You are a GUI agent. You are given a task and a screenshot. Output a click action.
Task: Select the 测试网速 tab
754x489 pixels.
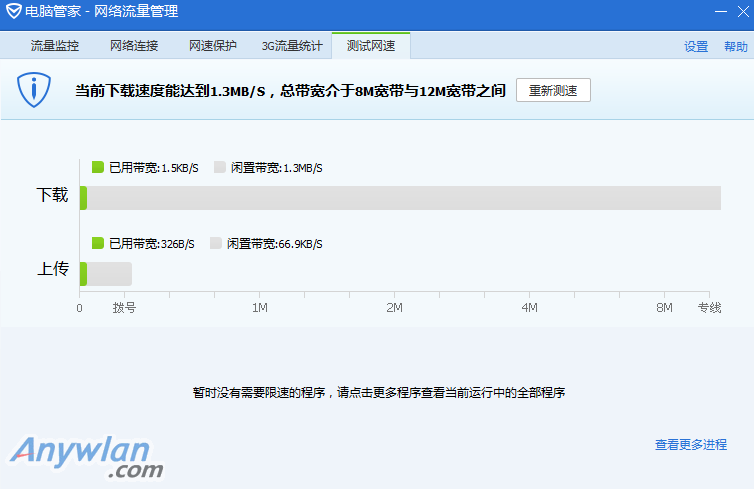coord(371,46)
